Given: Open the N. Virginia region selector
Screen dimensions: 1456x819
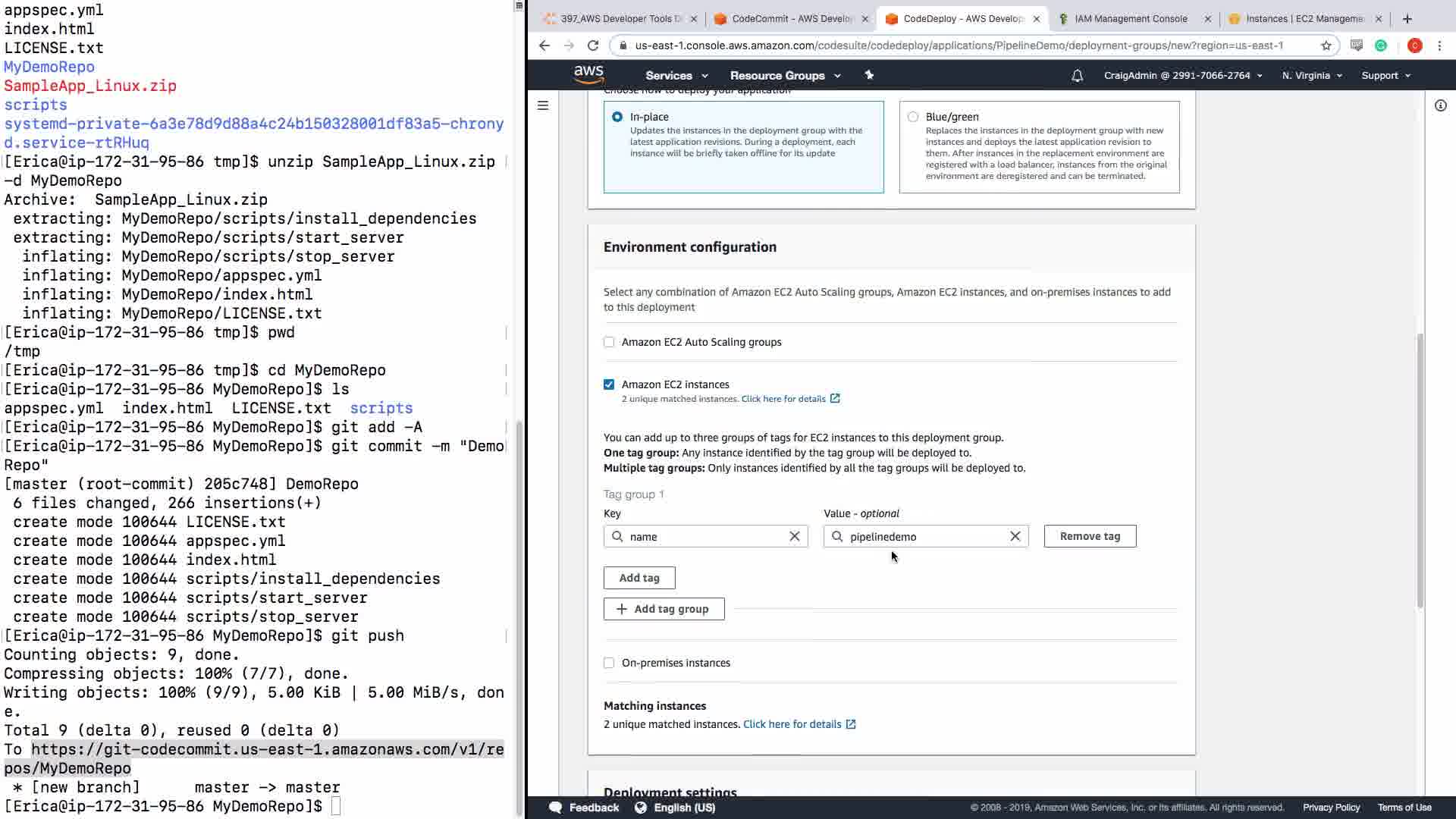Looking at the screenshot, I should click(x=1311, y=76).
